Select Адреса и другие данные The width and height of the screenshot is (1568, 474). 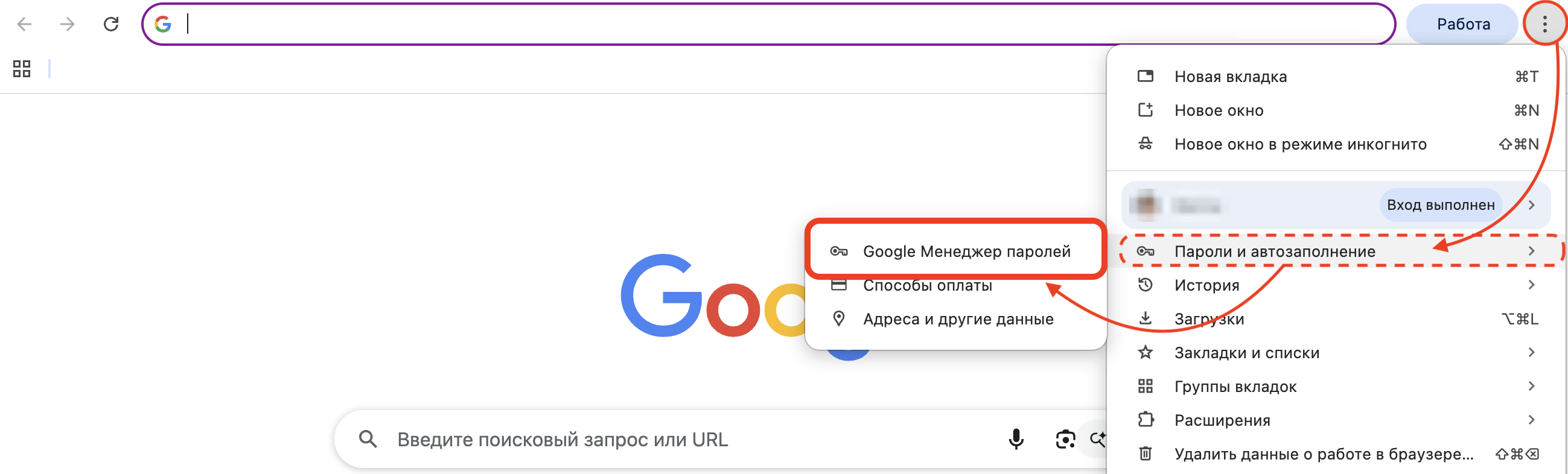pyautogui.click(x=957, y=319)
